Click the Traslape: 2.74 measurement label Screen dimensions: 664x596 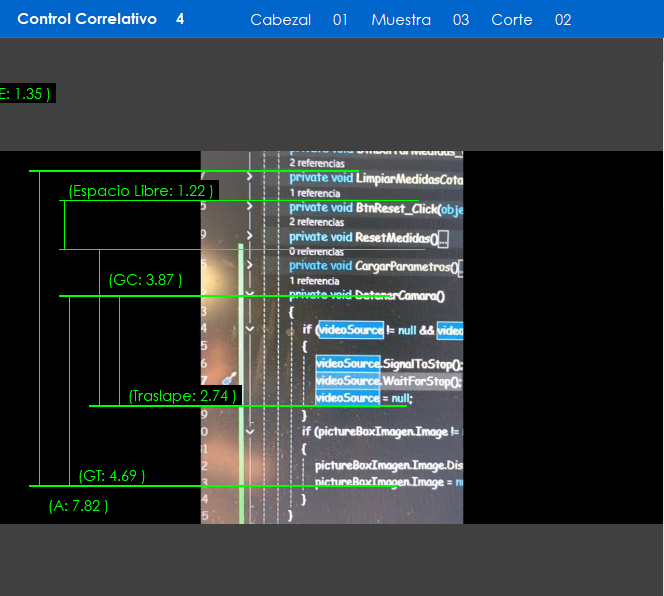(x=183, y=396)
